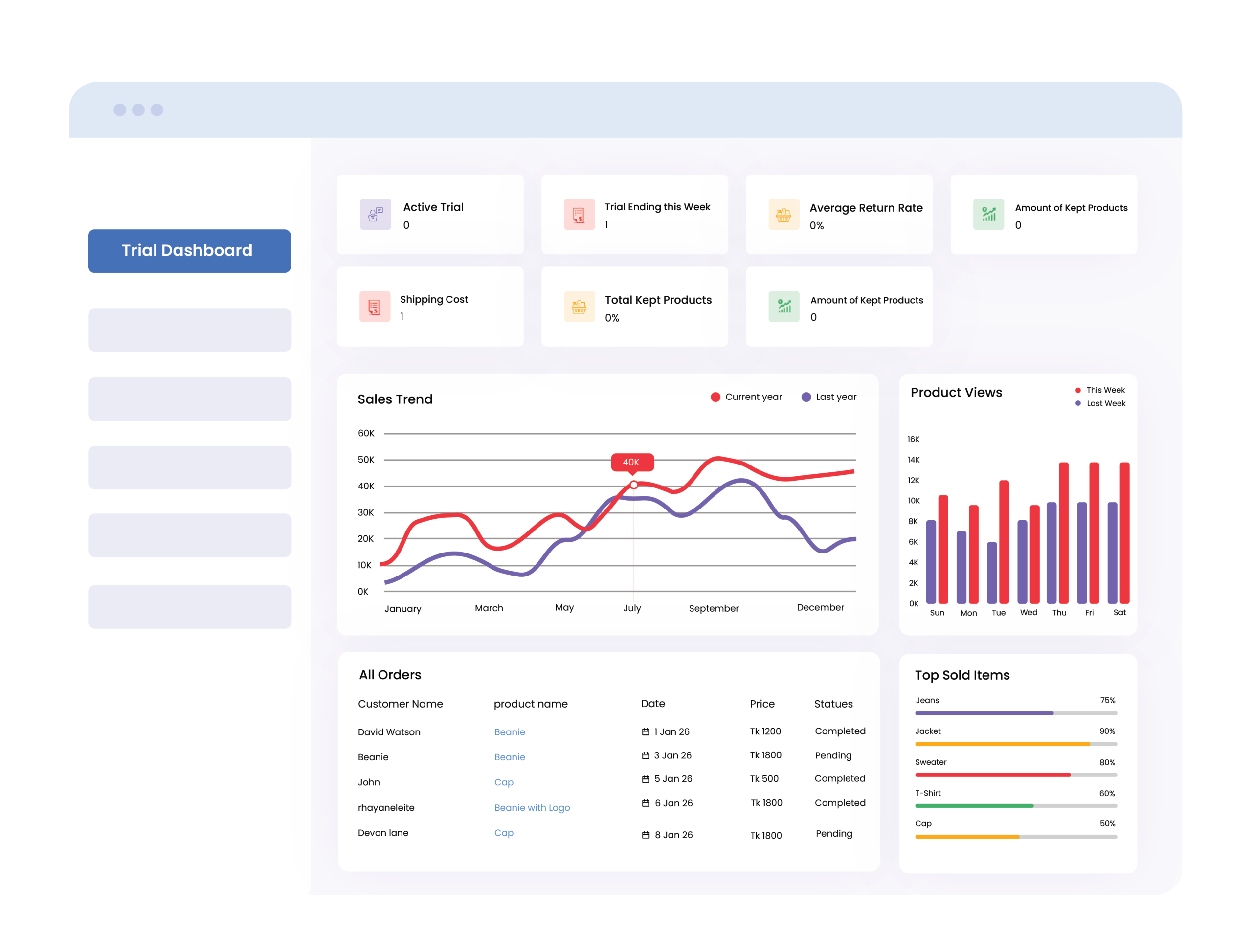The image size is (1252, 952).
Task: Toggle the Last year legend marker
Action: 806,397
